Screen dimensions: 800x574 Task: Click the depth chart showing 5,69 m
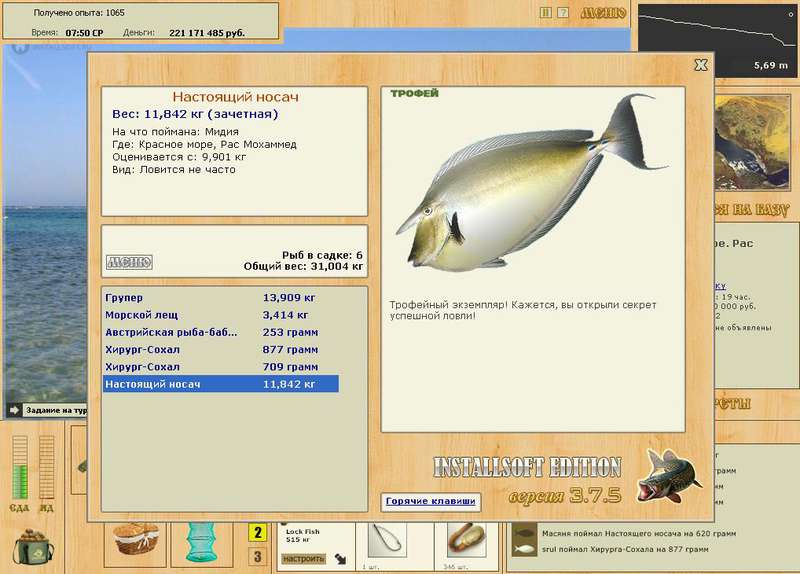717,41
